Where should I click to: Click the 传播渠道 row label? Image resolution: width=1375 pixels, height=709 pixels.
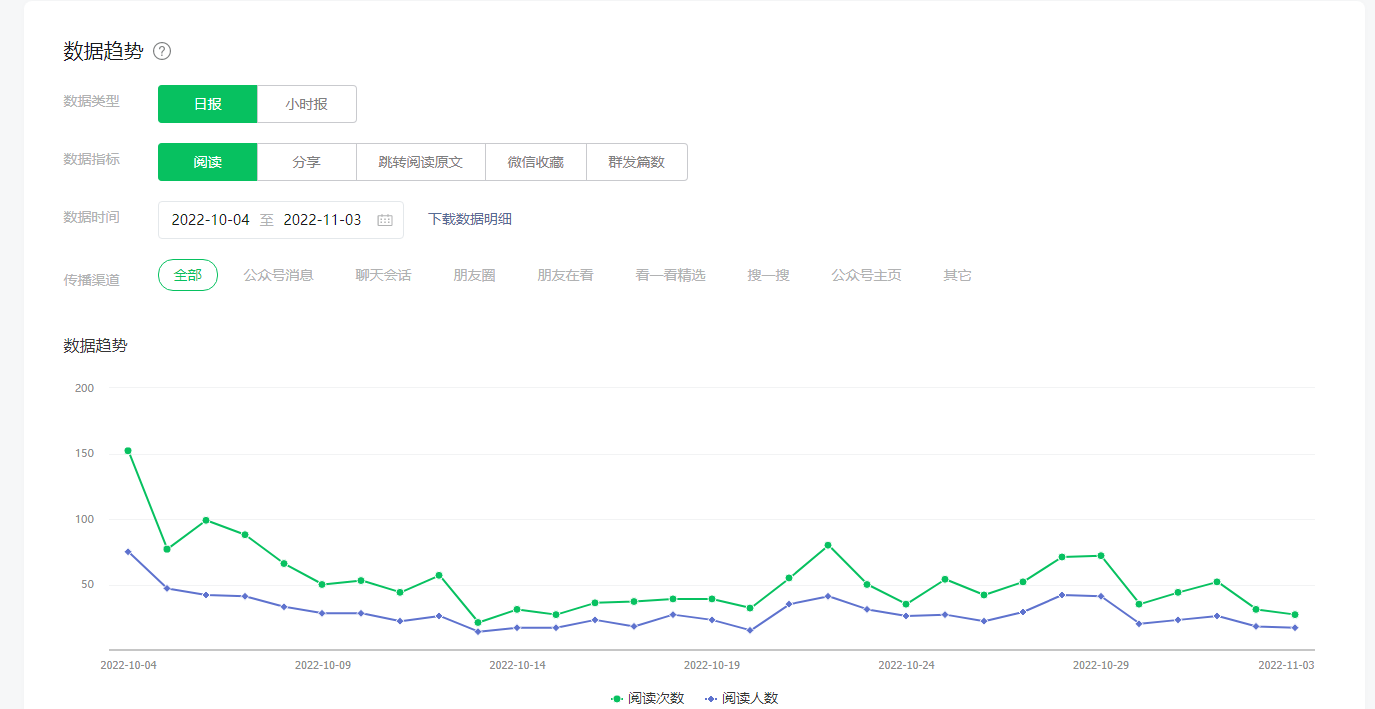click(x=91, y=280)
